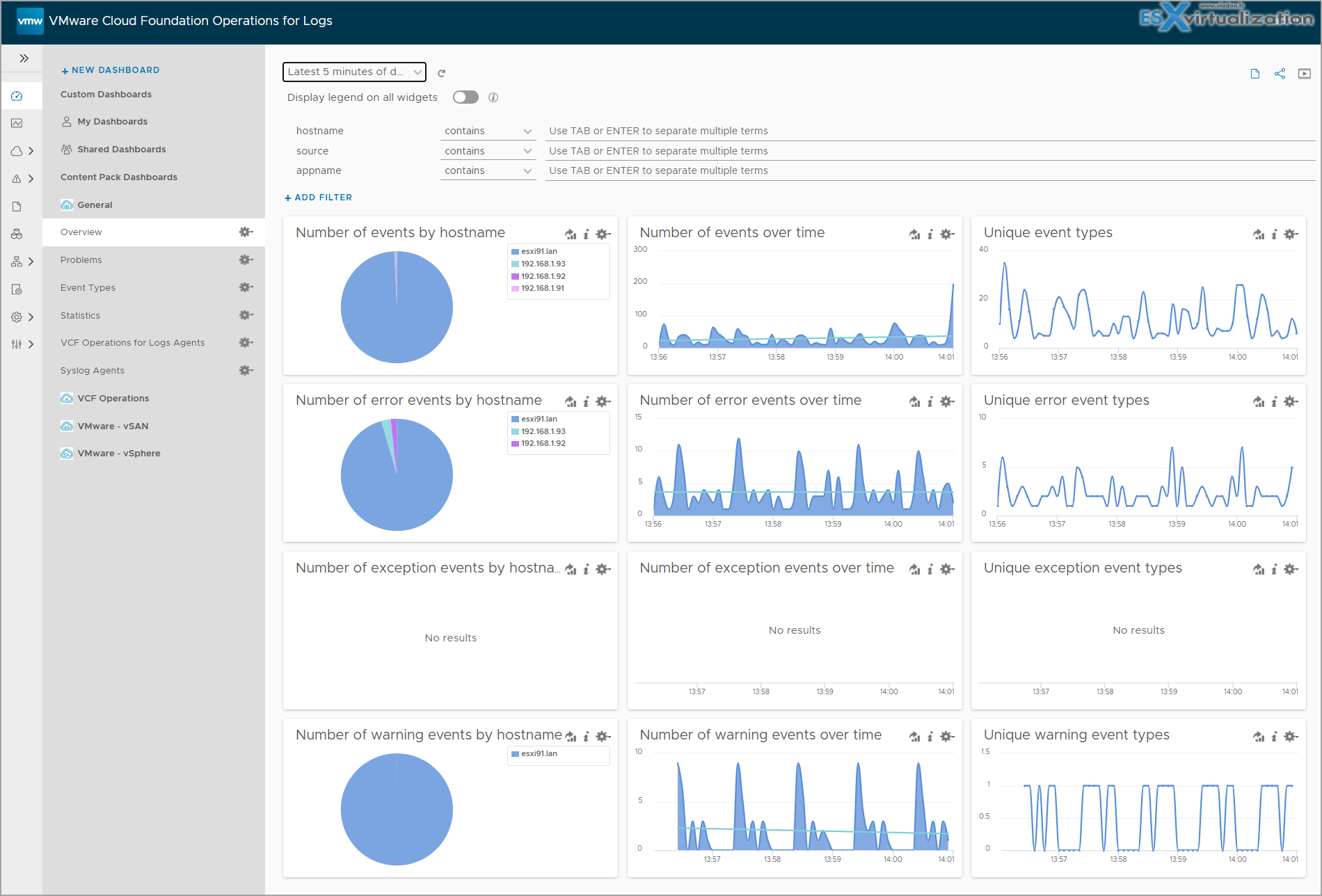Click 192.168.1.92 legend swatch in events by hostname

pos(515,277)
